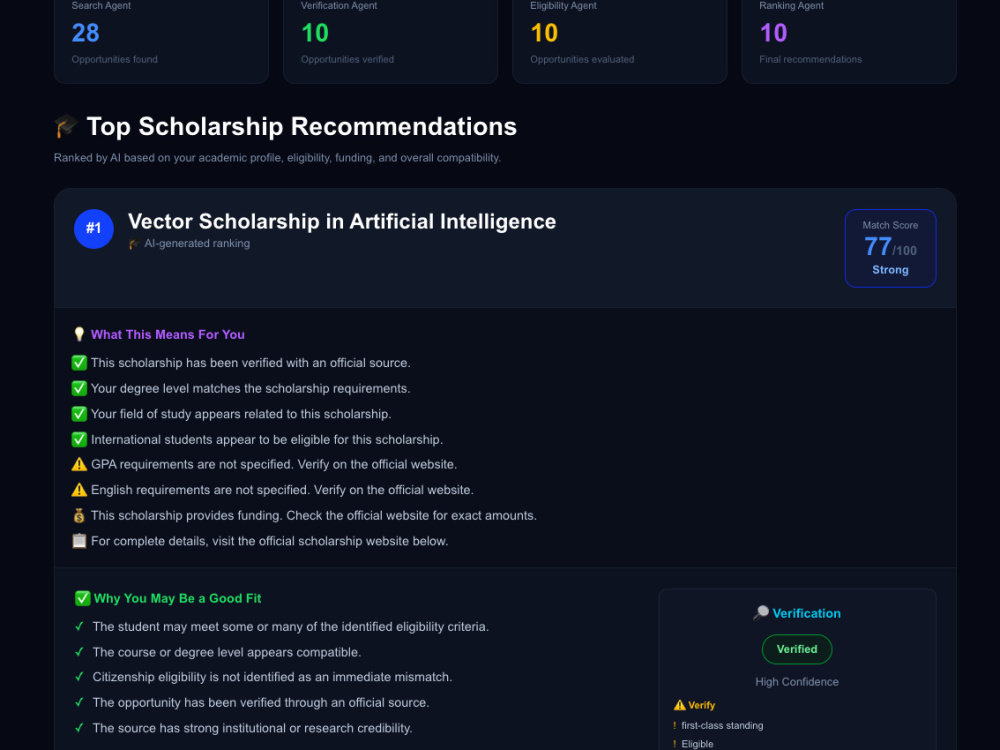Viewport: 1000px width, 750px height.
Task: Click the checkmark beside 'course or degree level appears compatible'
Action: point(79,652)
